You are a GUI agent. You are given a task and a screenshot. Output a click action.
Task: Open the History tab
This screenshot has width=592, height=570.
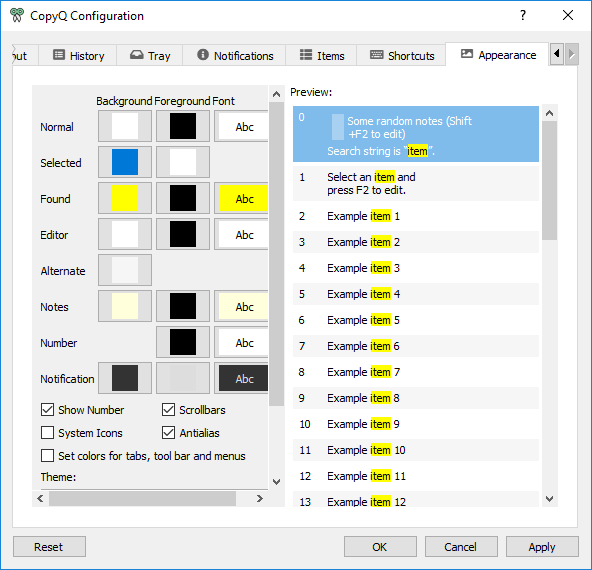pos(78,55)
